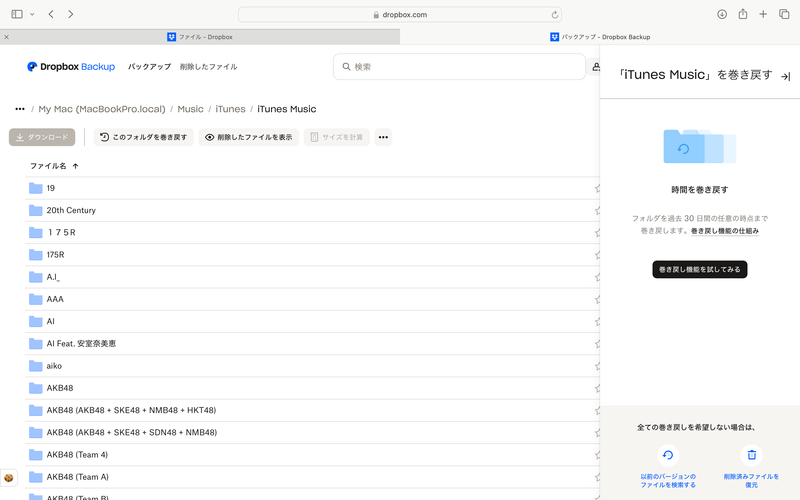This screenshot has width=800, height=500.
Task: Open Safari downloads icon
Action: 722,14
